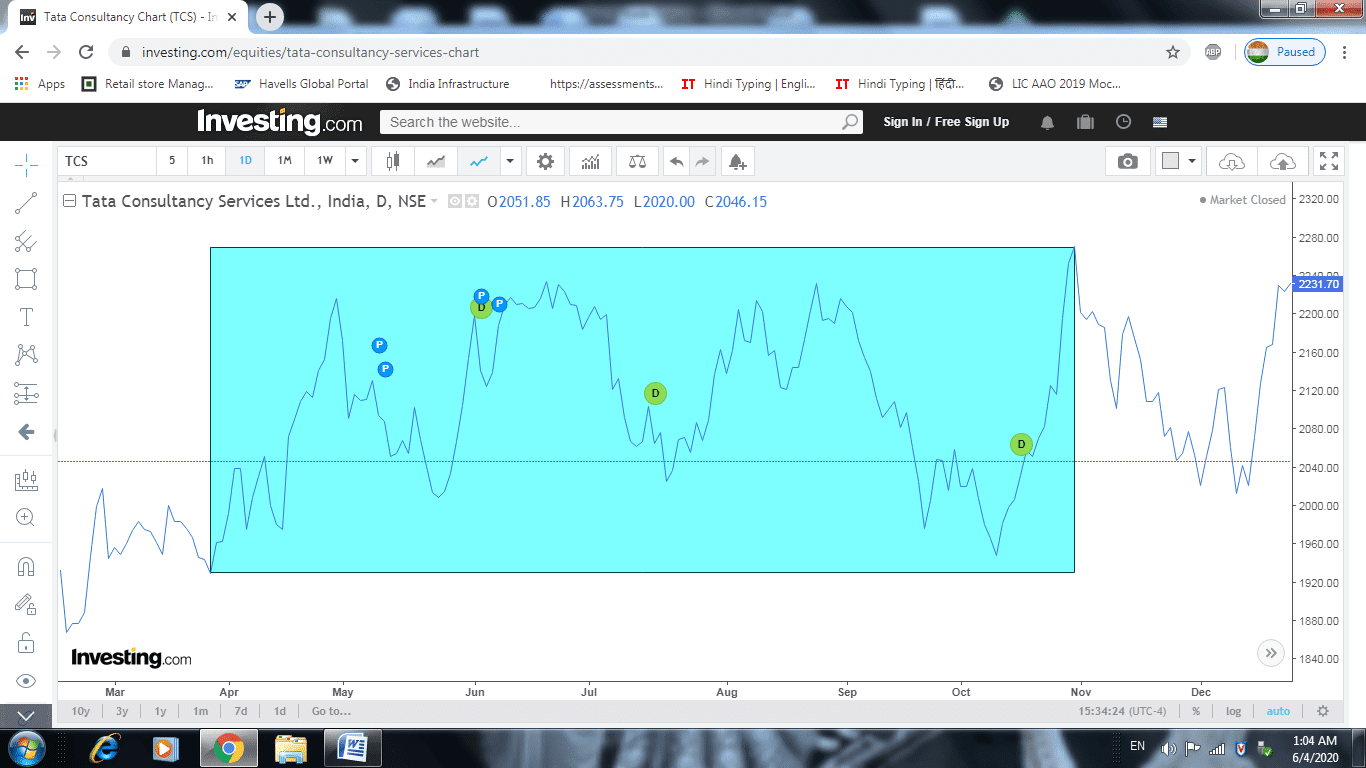The height and width of the screenshot is (768, 1366).
Task: Load a saved chart layout from cloud
Action: point(1232,161)
